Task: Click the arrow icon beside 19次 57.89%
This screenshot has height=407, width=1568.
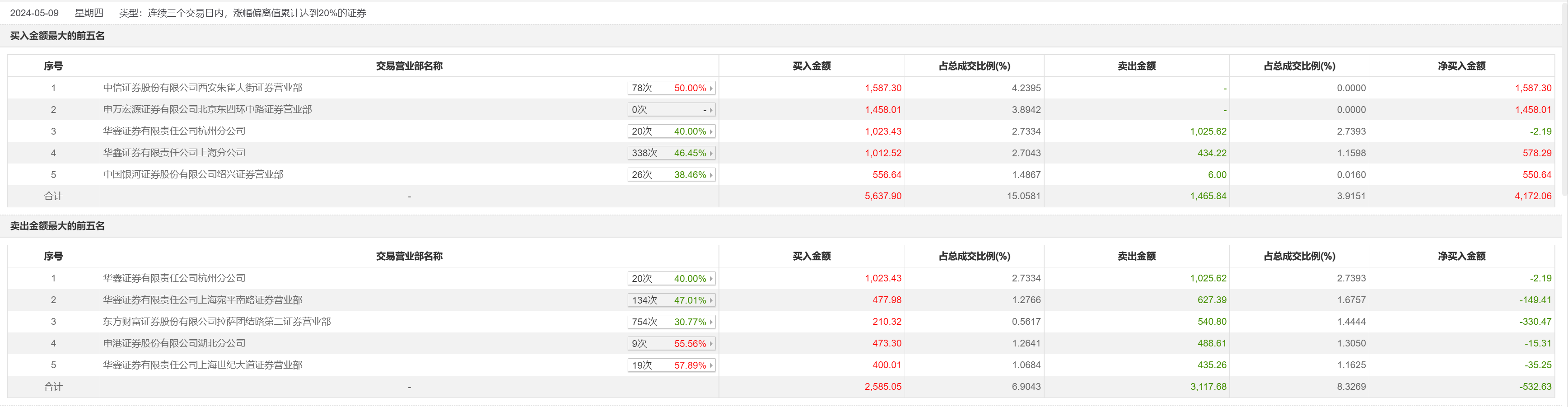Action: click(x=710, y=365)
